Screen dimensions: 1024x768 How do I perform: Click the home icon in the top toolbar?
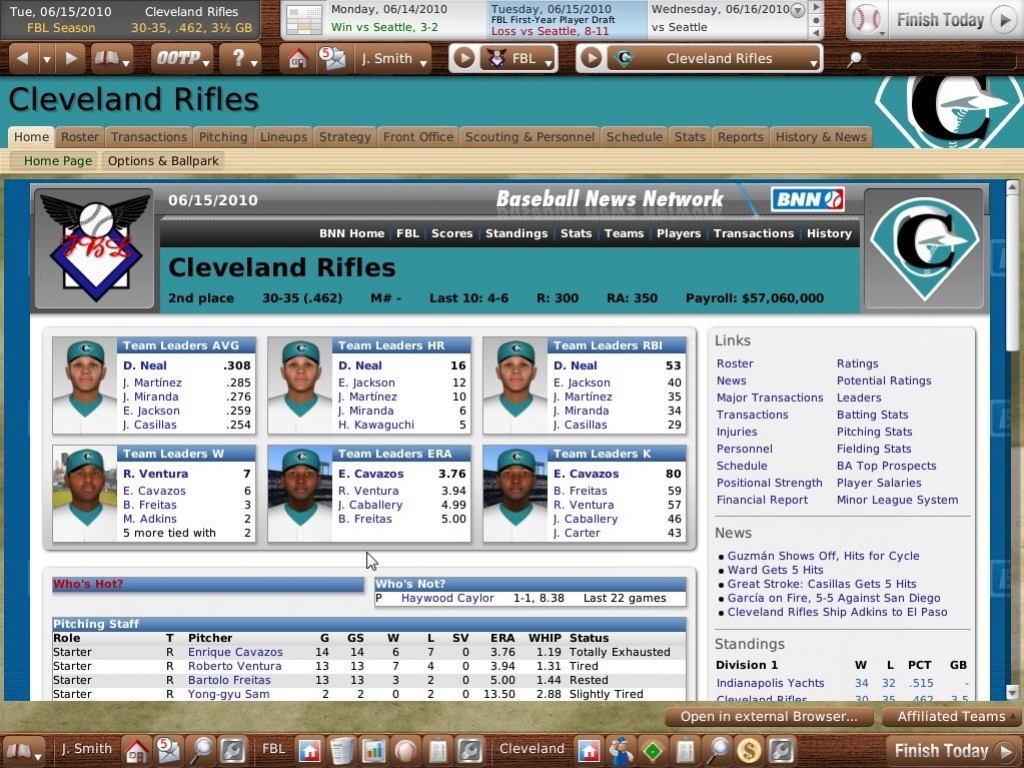(x=298, y=58)
